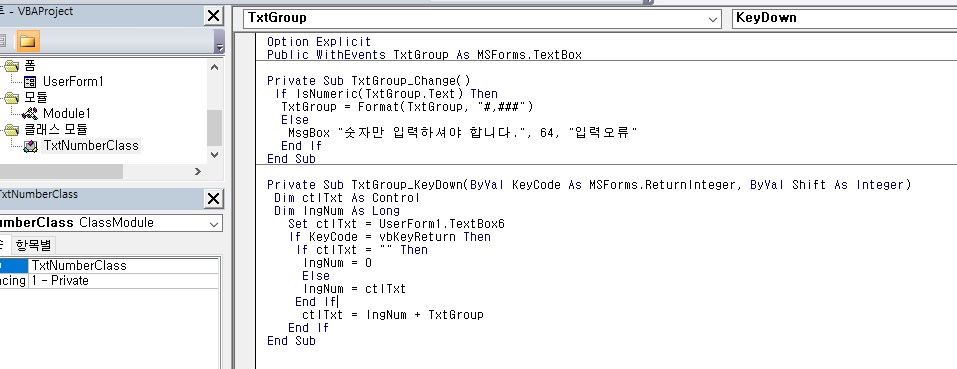Click 'Private Sub TxtGroup_KeyDown' declaration line
Screen dimensions: 957x369
click(x=589, y=185)
